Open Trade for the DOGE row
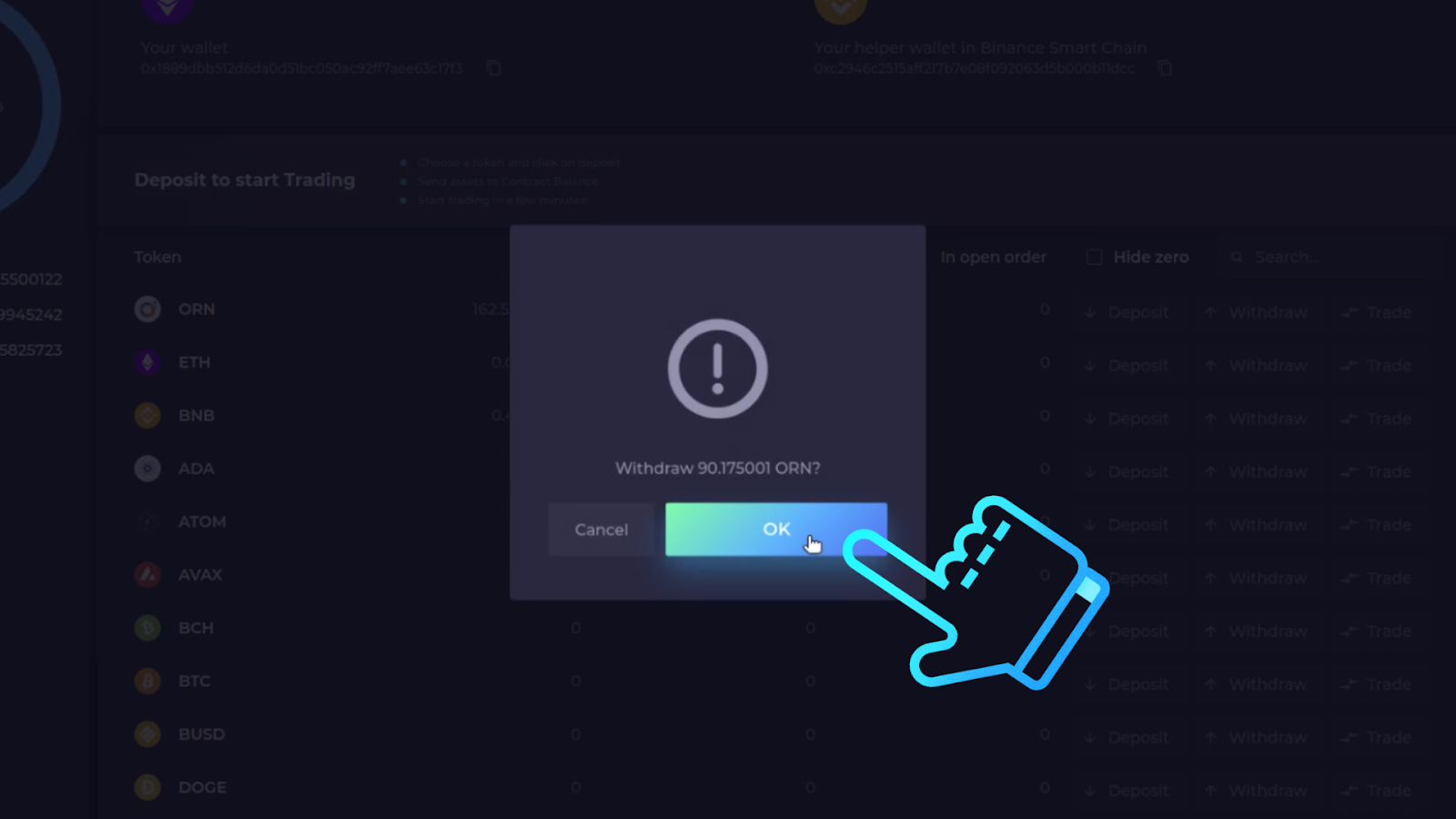 (x=1377, y=791)
